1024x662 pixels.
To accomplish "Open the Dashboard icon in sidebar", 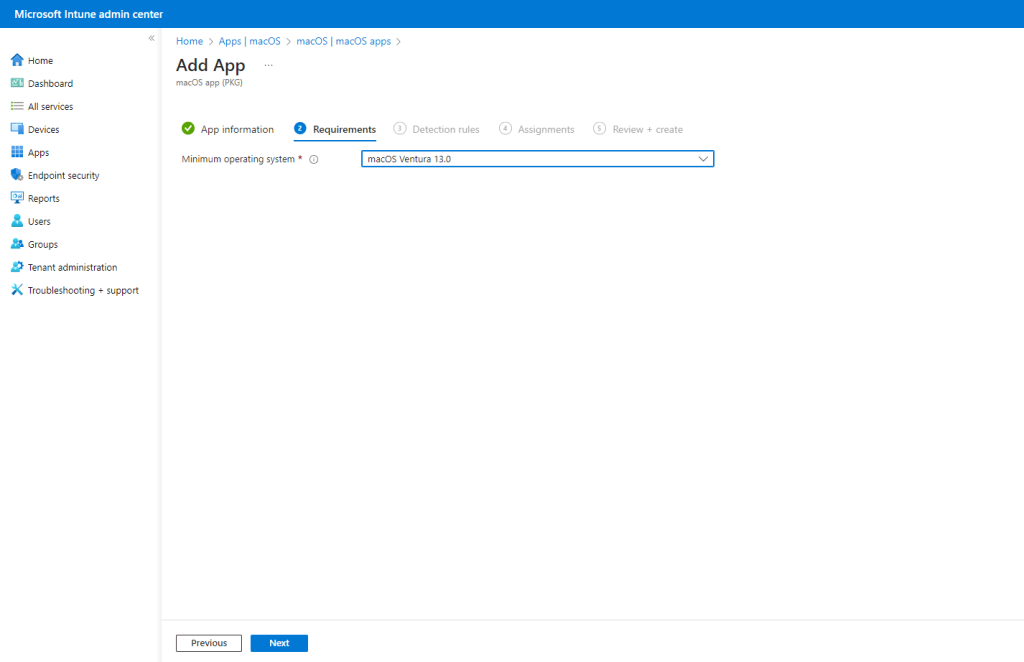I will 17,83.
